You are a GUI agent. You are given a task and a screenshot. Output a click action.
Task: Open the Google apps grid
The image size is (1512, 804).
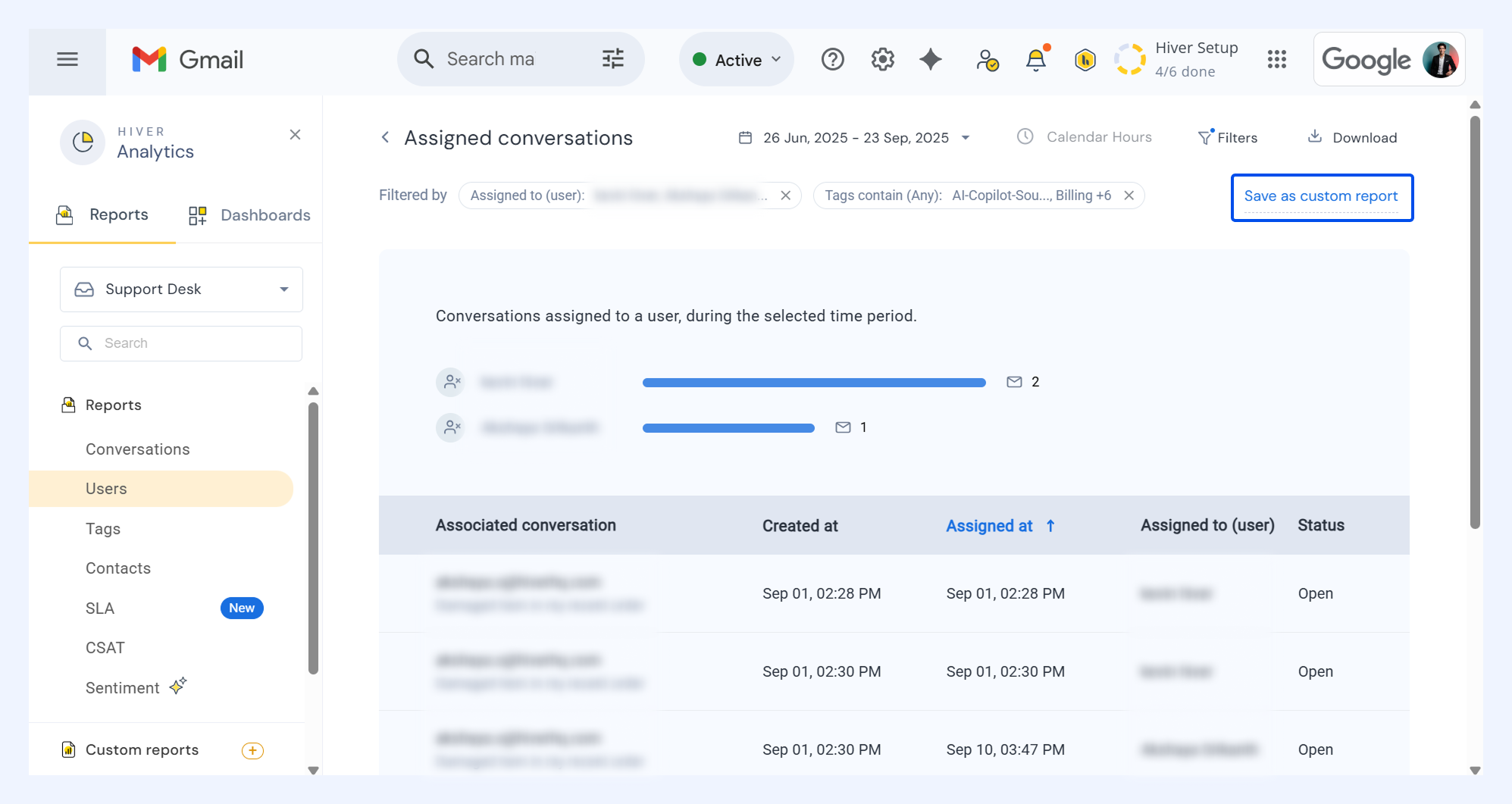(1277, 59)
